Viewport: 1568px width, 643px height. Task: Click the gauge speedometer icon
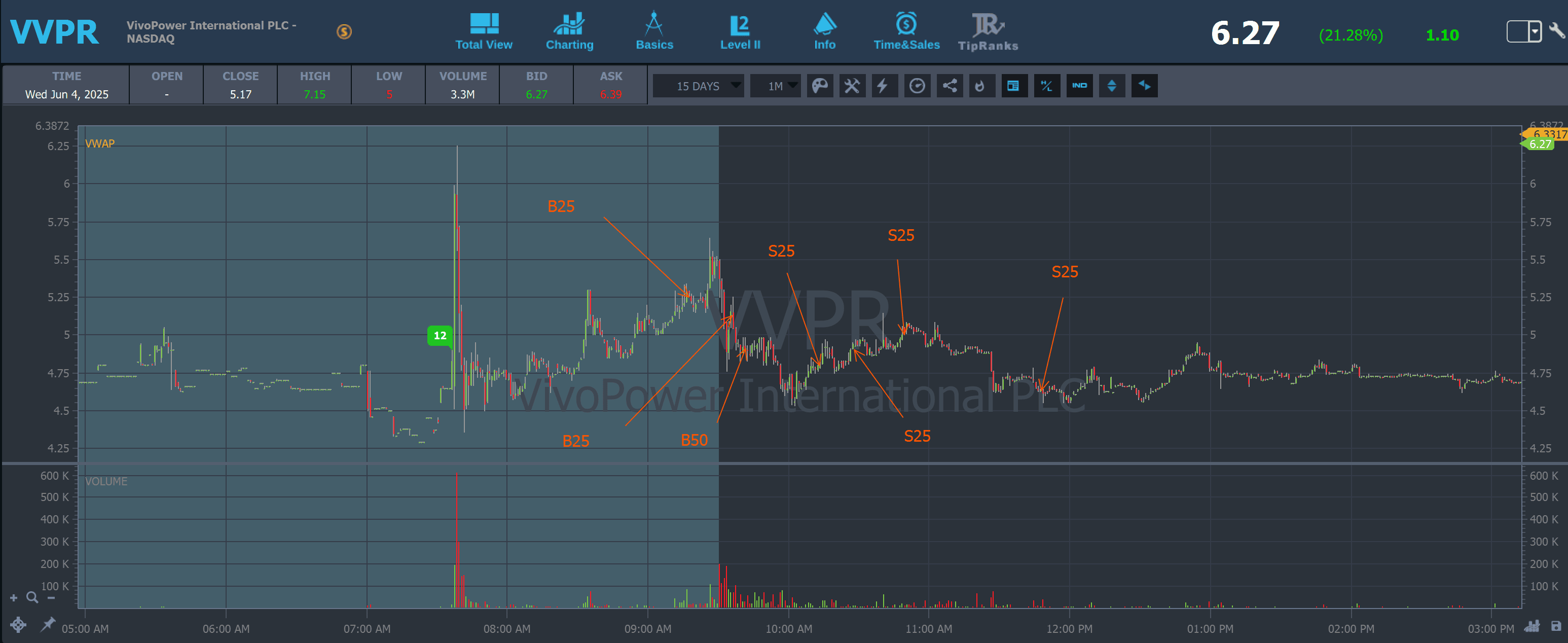[x=917, y=86]
